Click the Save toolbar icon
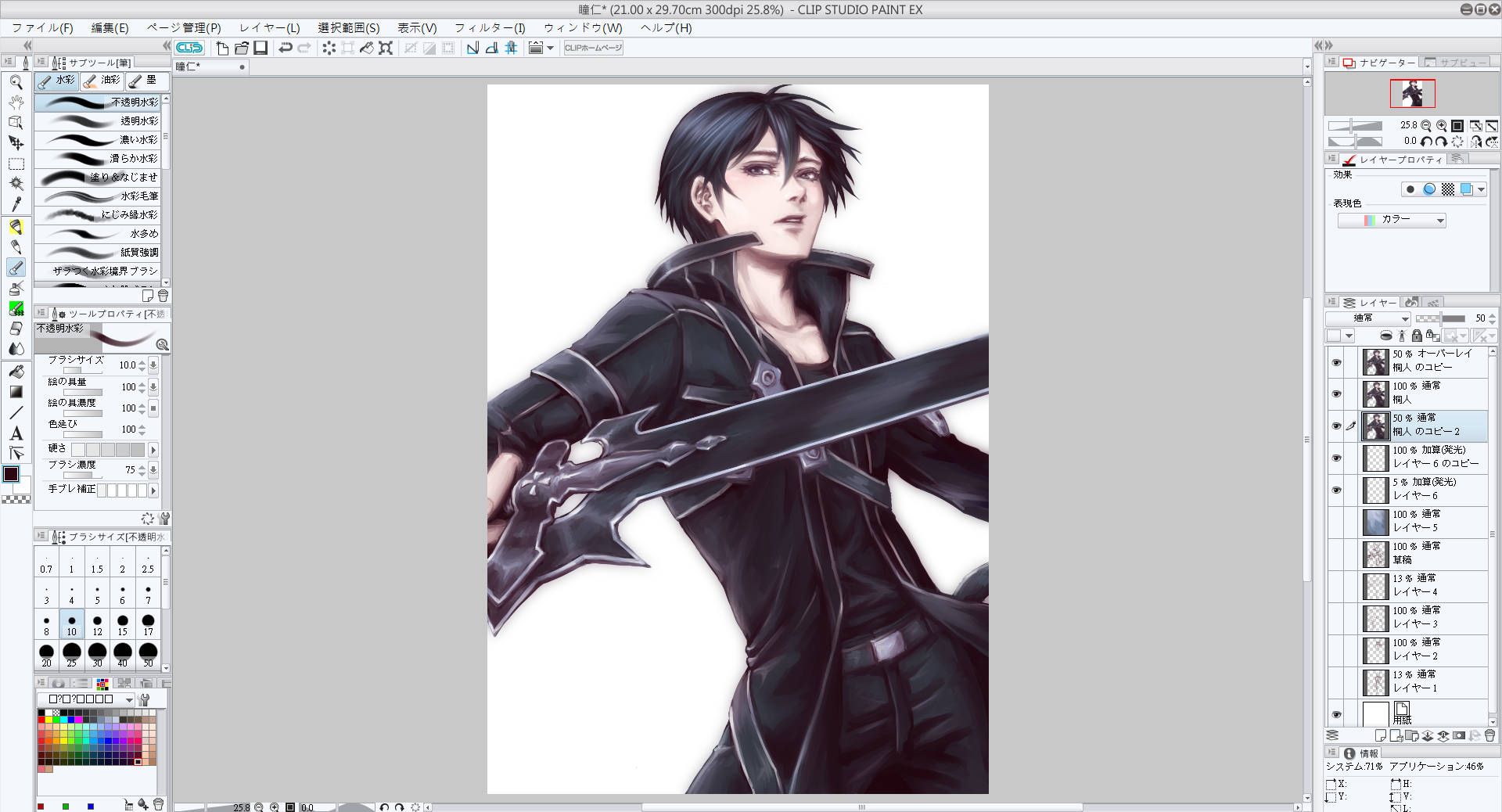The height and width of the screenshot is (812, 1502). point(261,48)
